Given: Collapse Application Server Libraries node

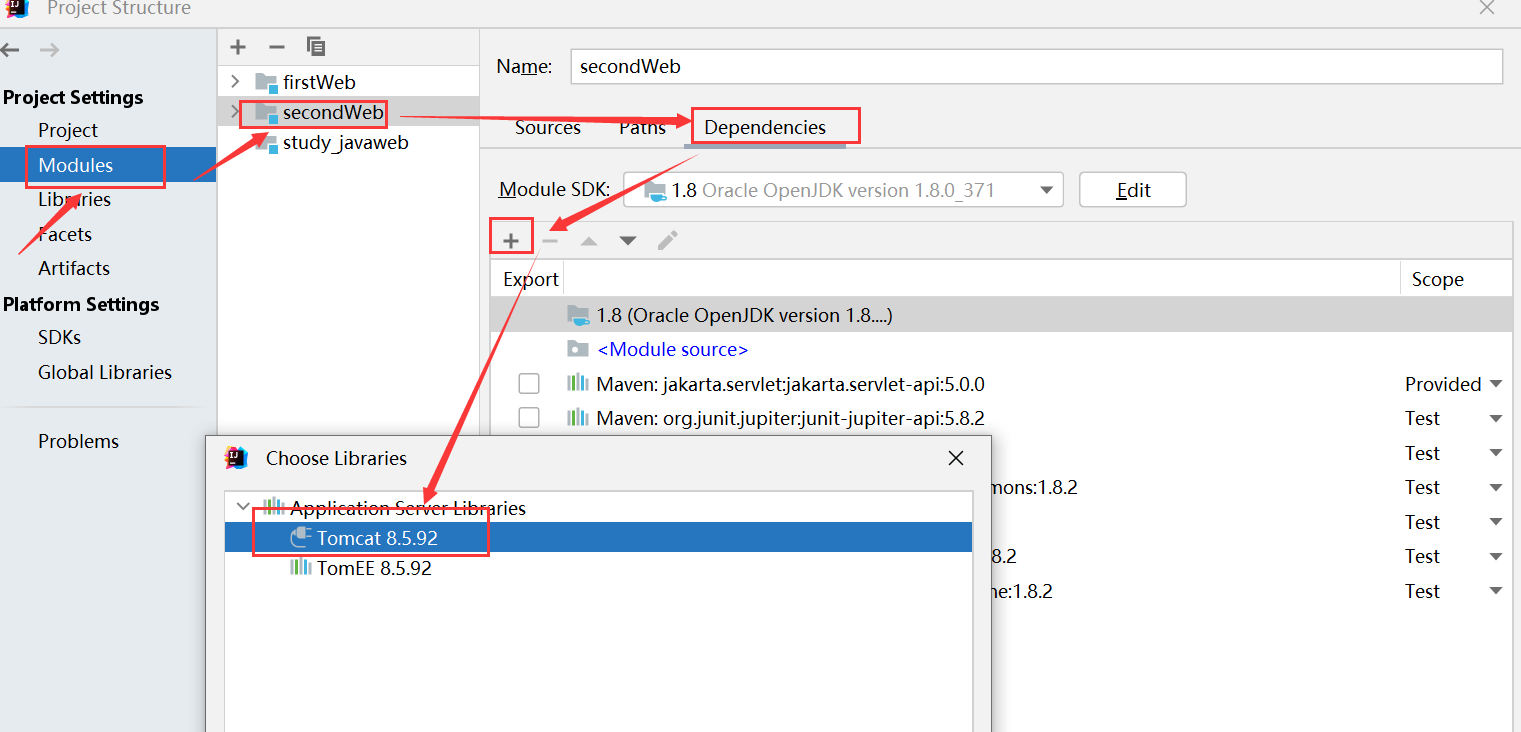Looking at the screenshot, I should (x=243, y=507).
